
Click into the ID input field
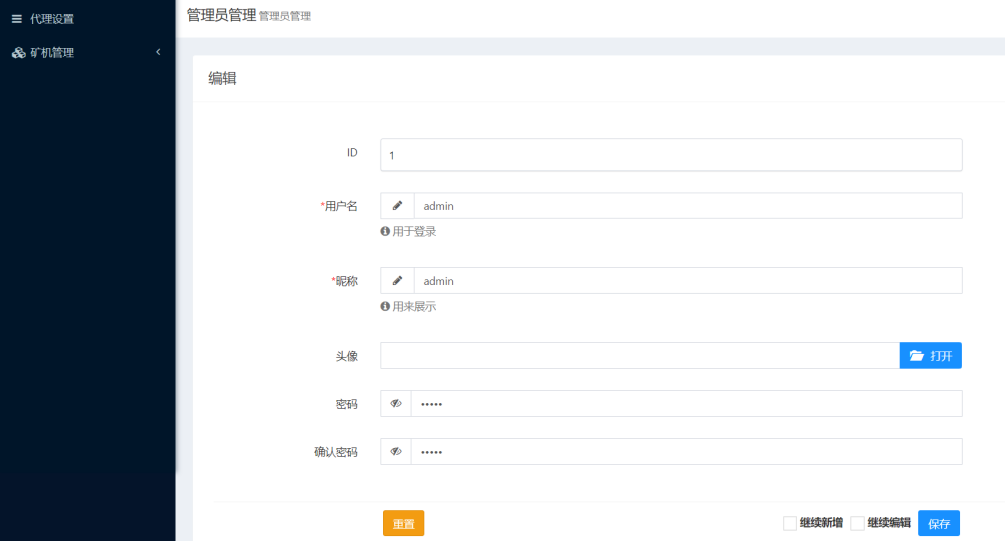(670, 155)
